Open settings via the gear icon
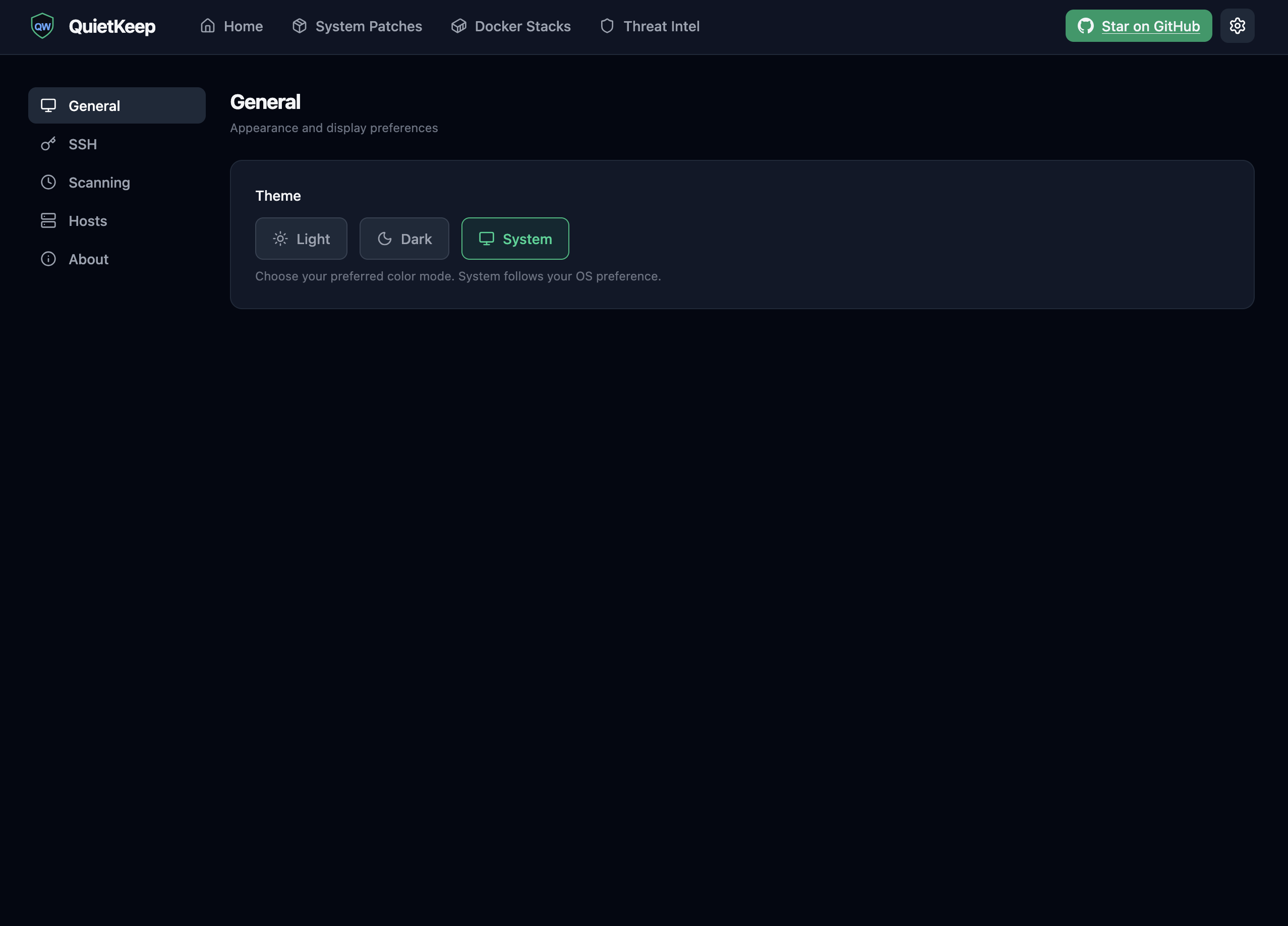Image resolution: width=1288 pixels, height=926 pixels. click(1238, 26)
